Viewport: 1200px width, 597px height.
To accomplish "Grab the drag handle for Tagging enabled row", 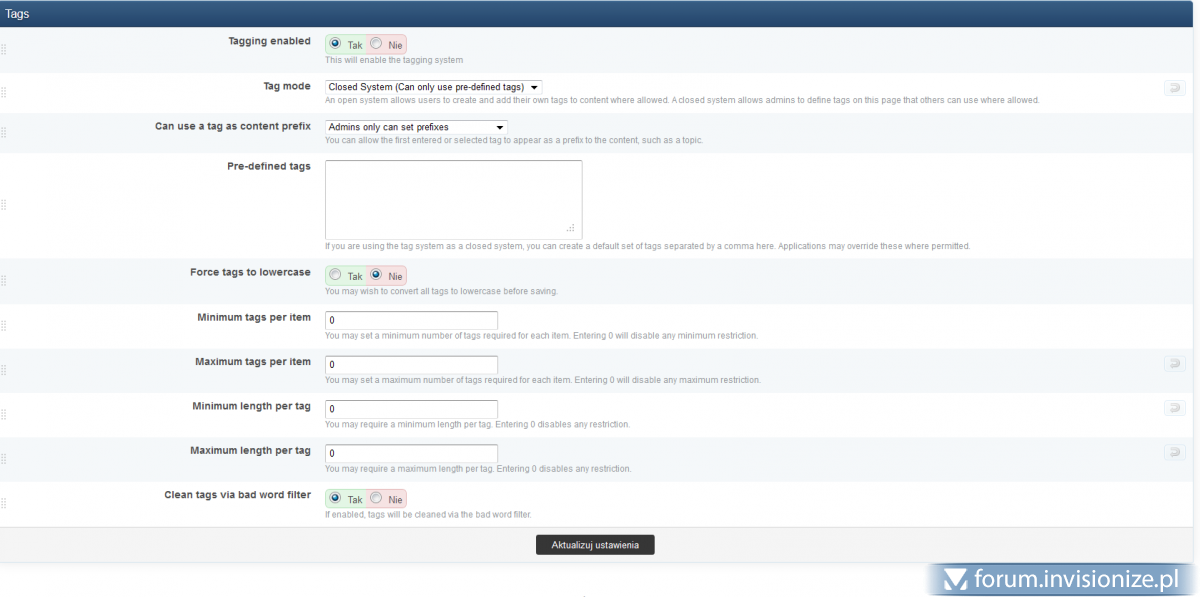I will [x=4, y=50].
